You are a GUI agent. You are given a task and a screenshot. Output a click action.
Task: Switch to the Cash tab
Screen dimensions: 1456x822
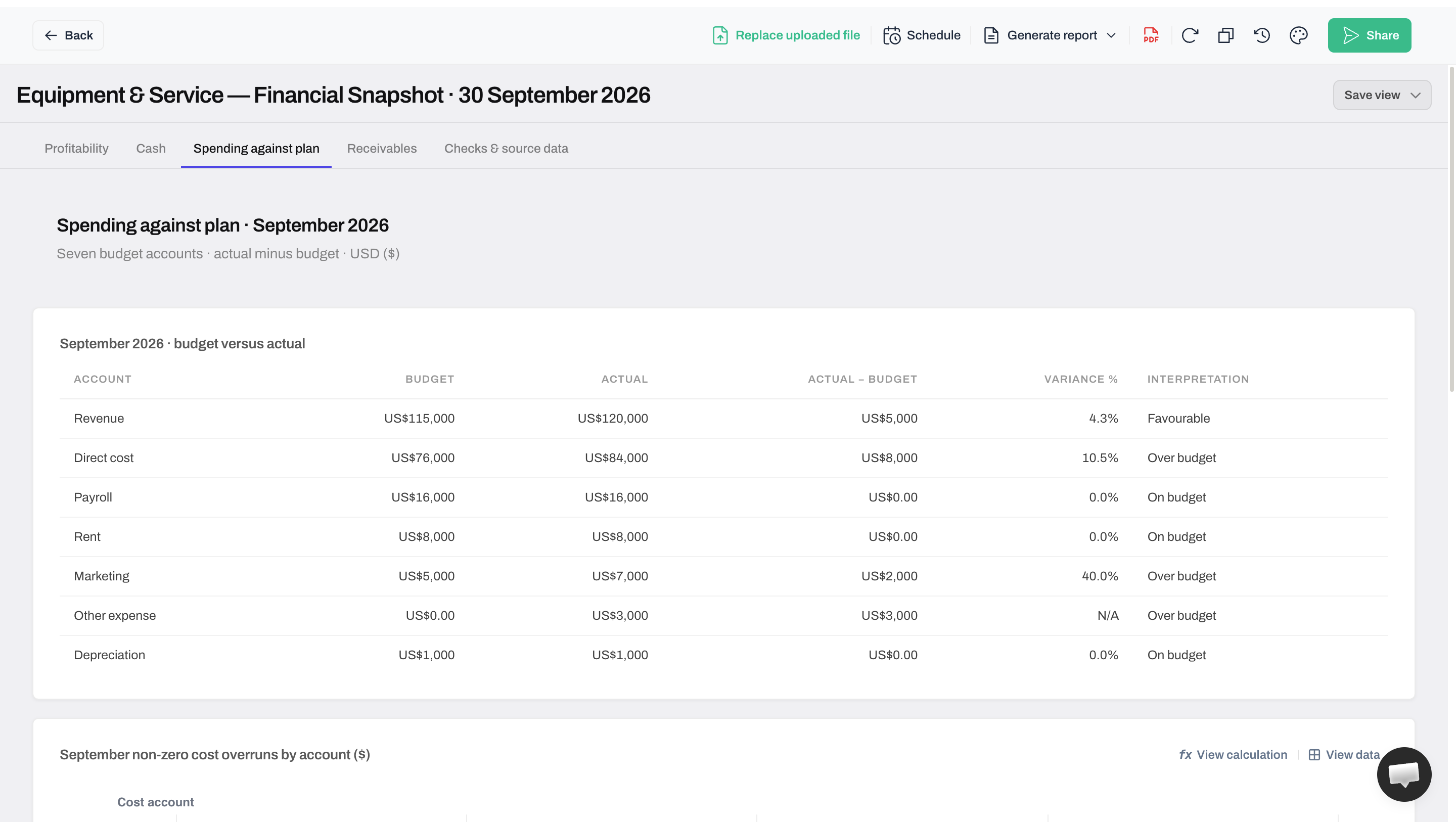151,148
